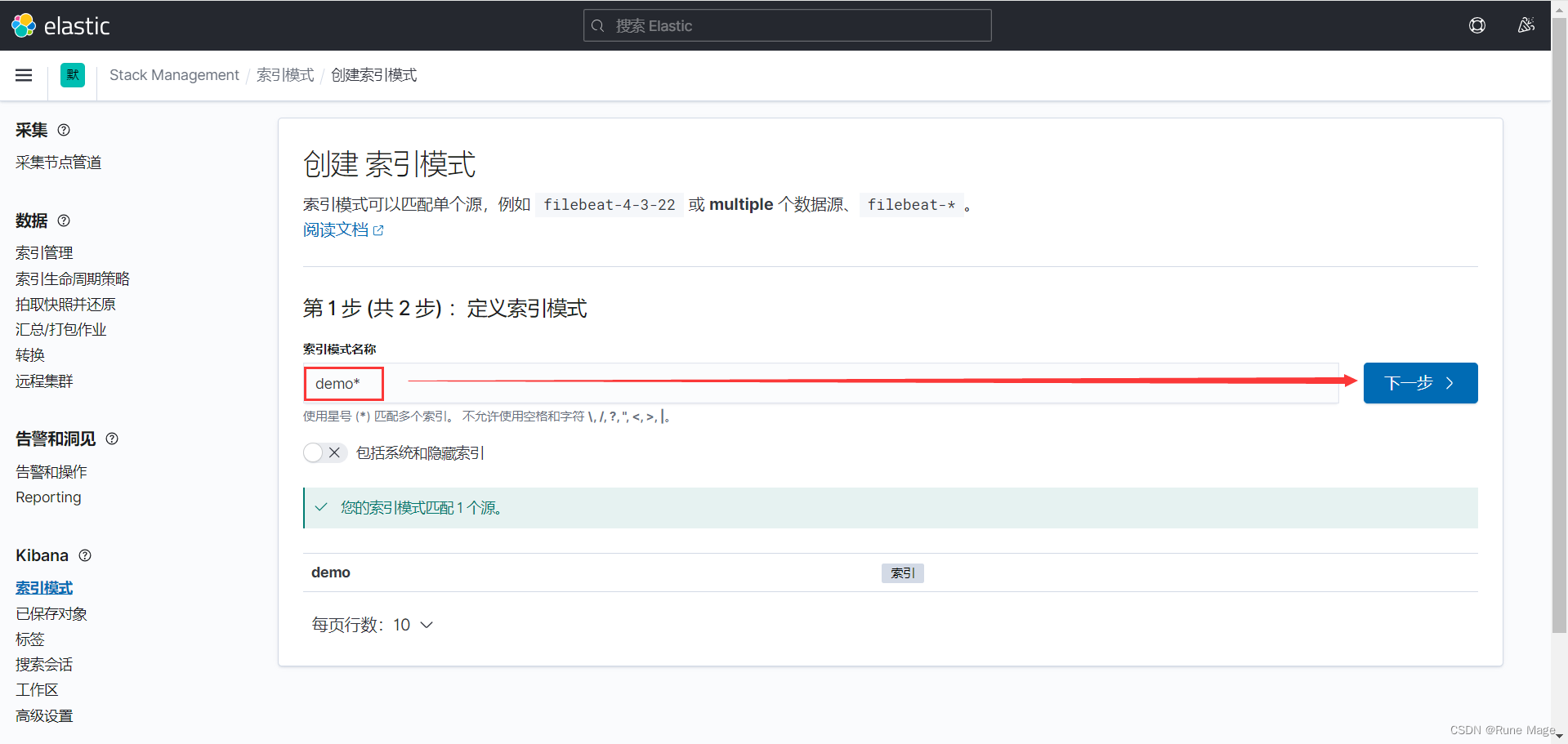Viewport: 1568px width, 744px height.
Task: Open 已保存对象 in the sidebar
Action: [x=51, y=614]
